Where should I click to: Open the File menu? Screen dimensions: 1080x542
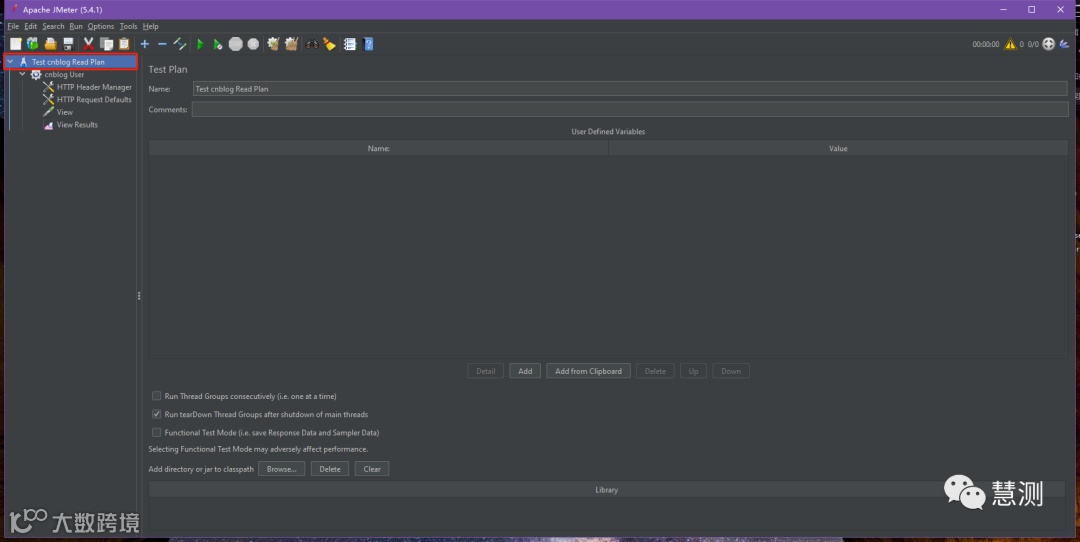coord(13,26)
